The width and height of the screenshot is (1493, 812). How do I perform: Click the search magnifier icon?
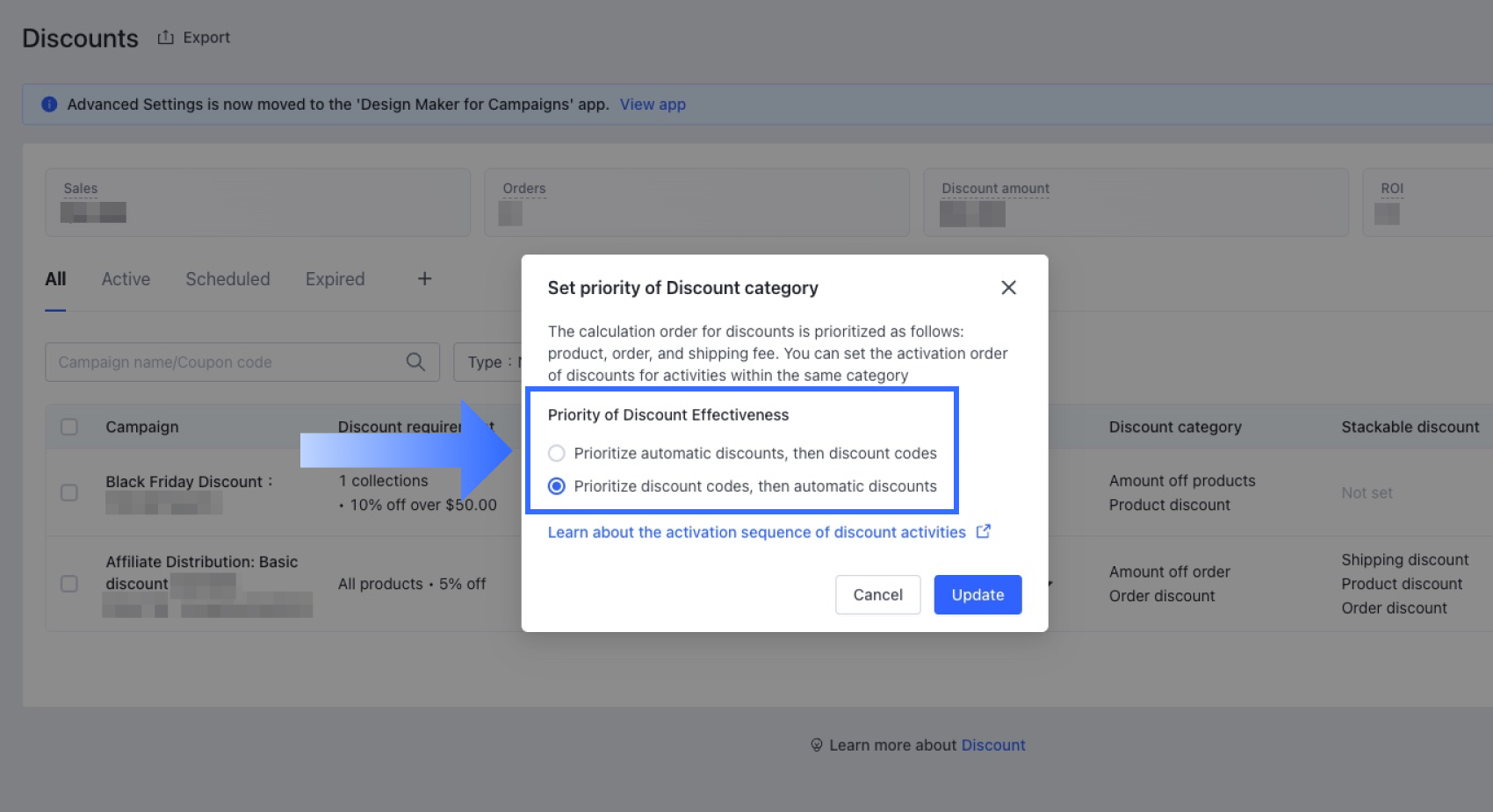pos(415,362)
